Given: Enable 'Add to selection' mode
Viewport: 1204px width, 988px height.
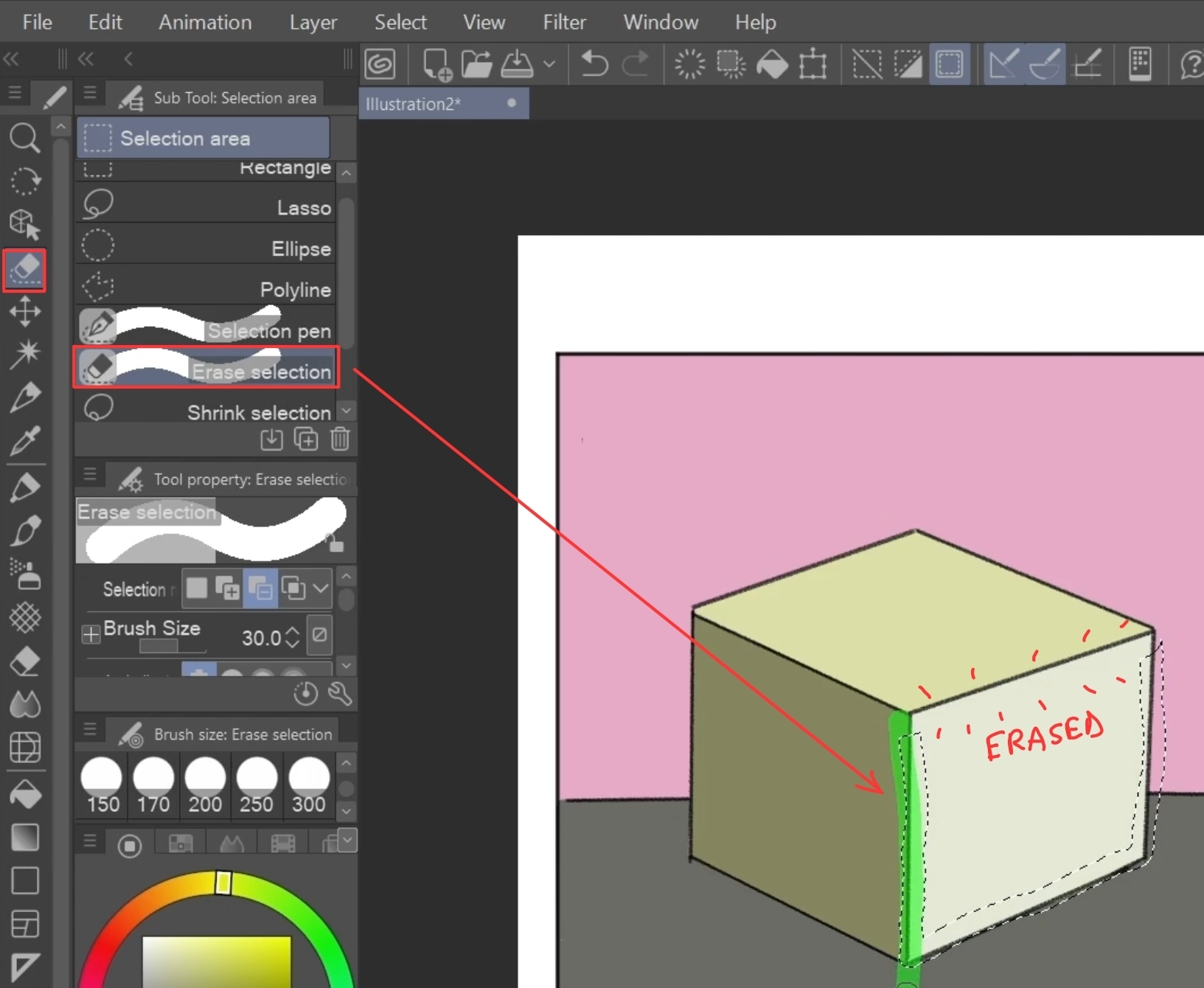Looking at the screenshot, I should coord(227,588).
